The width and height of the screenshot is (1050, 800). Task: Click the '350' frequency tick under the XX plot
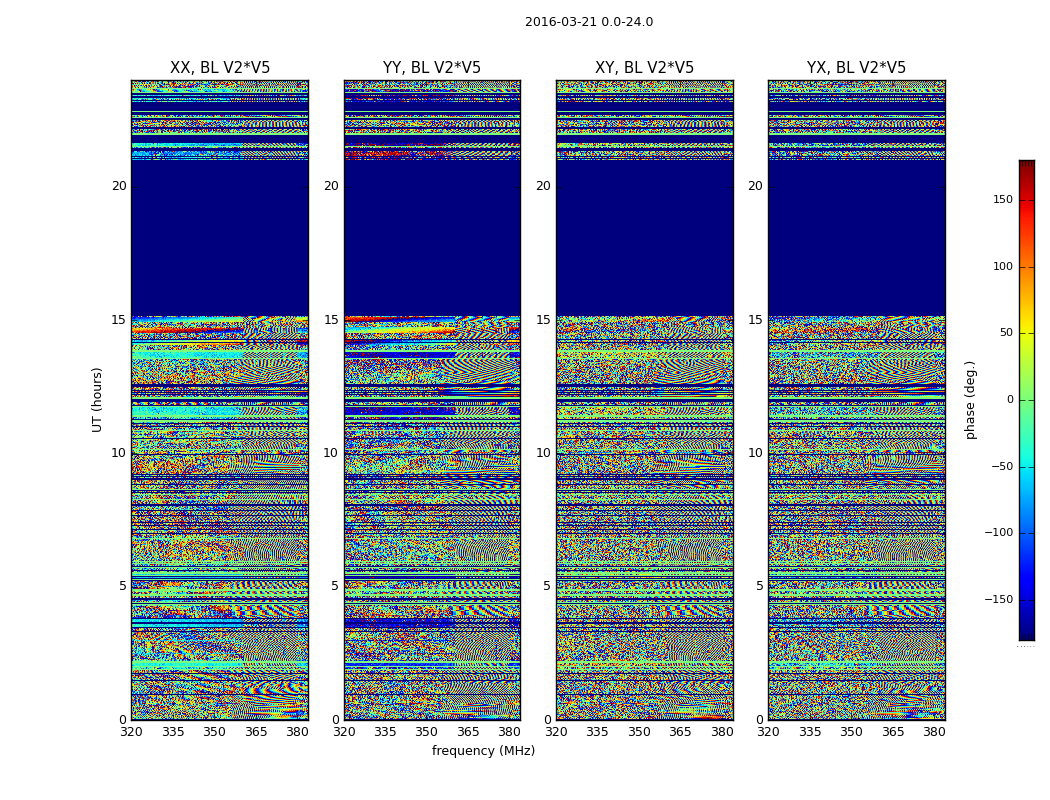pyautogui.click(x=214, y=732)
